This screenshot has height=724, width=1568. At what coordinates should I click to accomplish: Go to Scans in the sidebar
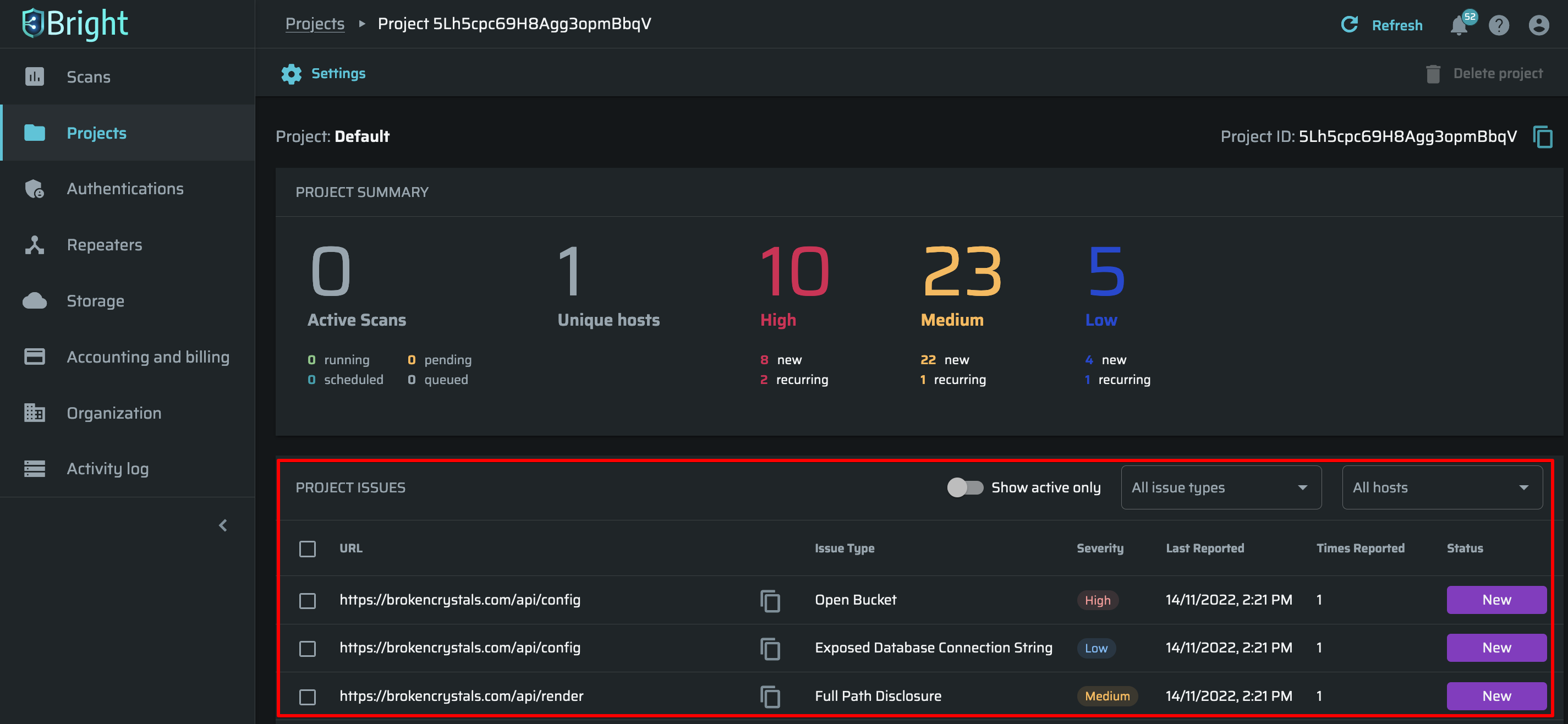pos(88,76)
